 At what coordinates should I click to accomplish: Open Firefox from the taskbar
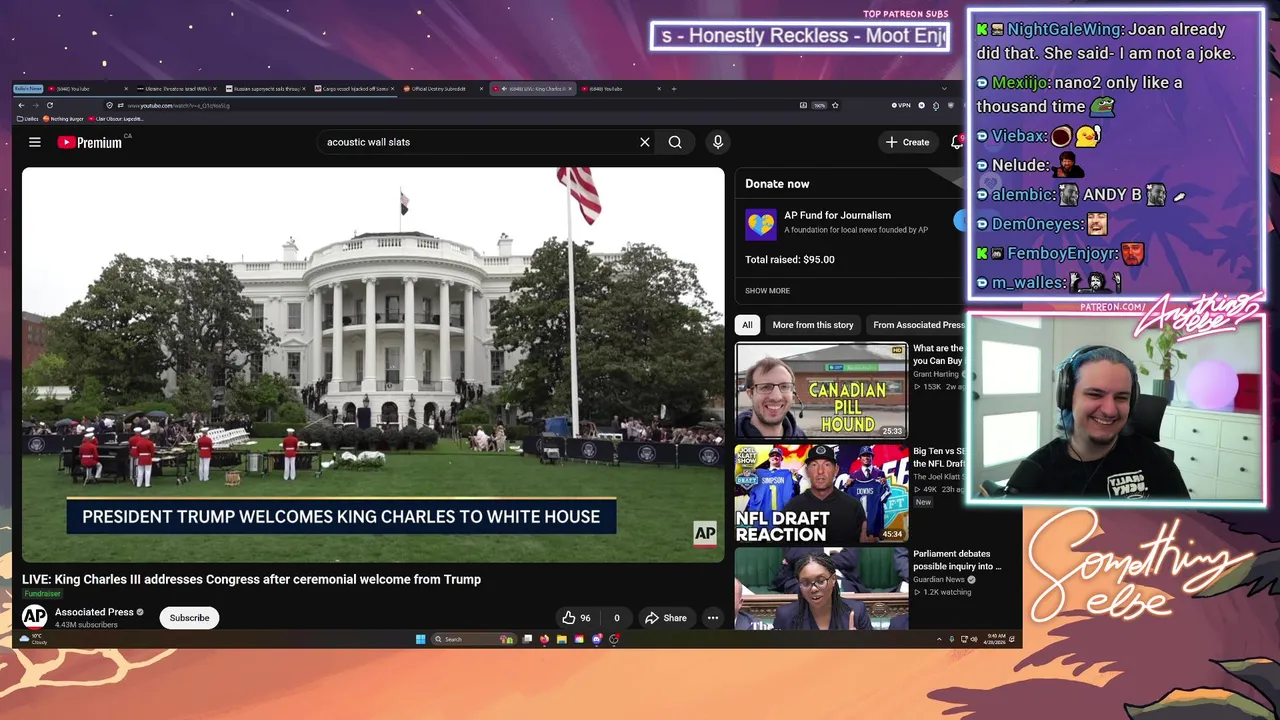point(544,639)
